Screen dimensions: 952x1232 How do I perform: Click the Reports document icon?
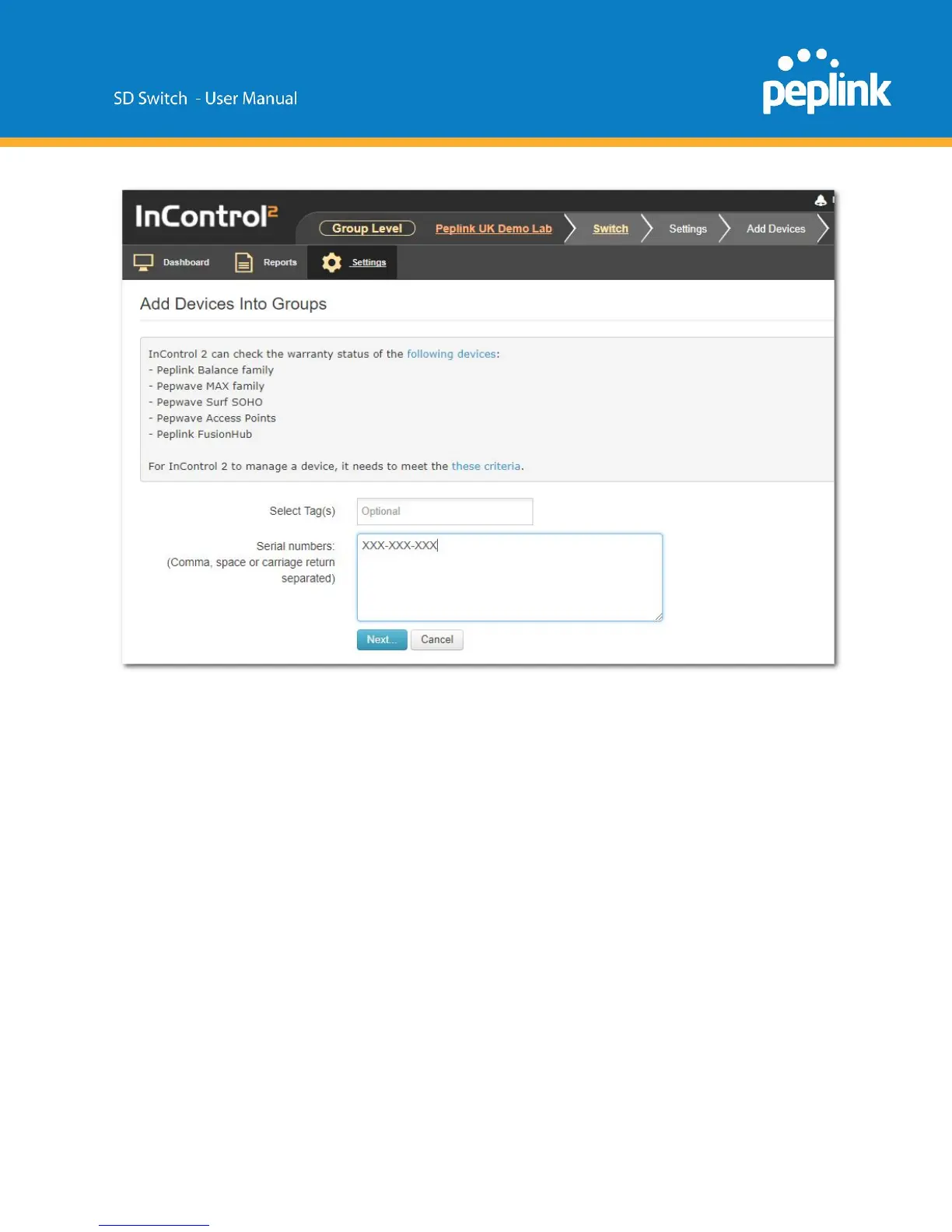click(x=243, y=263)
